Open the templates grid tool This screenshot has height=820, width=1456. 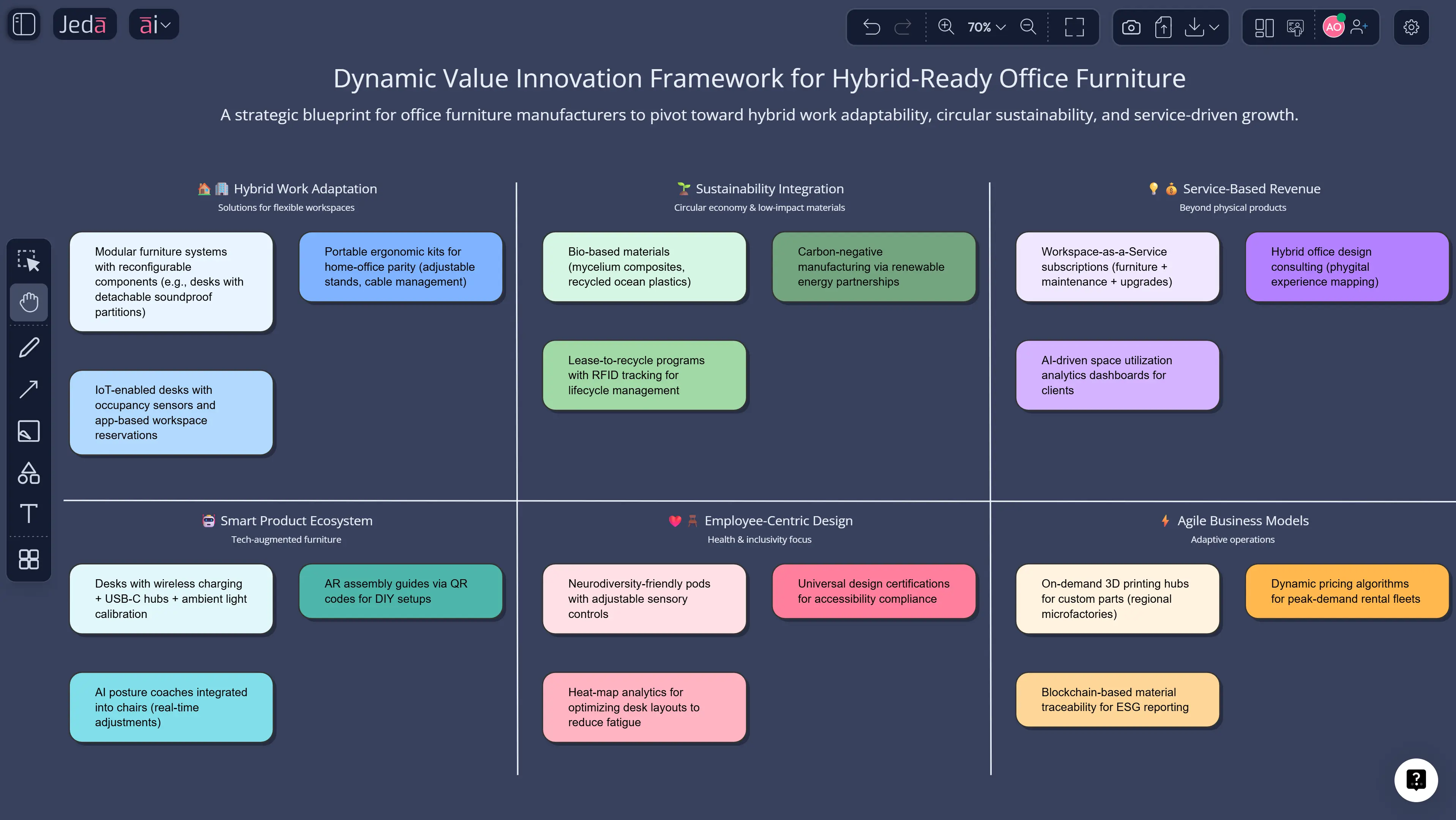click(x=29, y=559)
